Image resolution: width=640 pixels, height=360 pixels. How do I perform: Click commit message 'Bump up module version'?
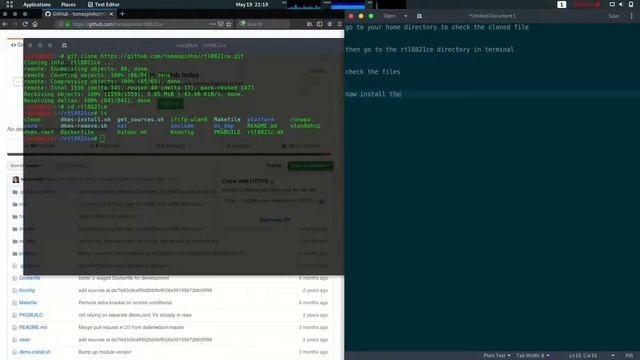coord(105,352)
